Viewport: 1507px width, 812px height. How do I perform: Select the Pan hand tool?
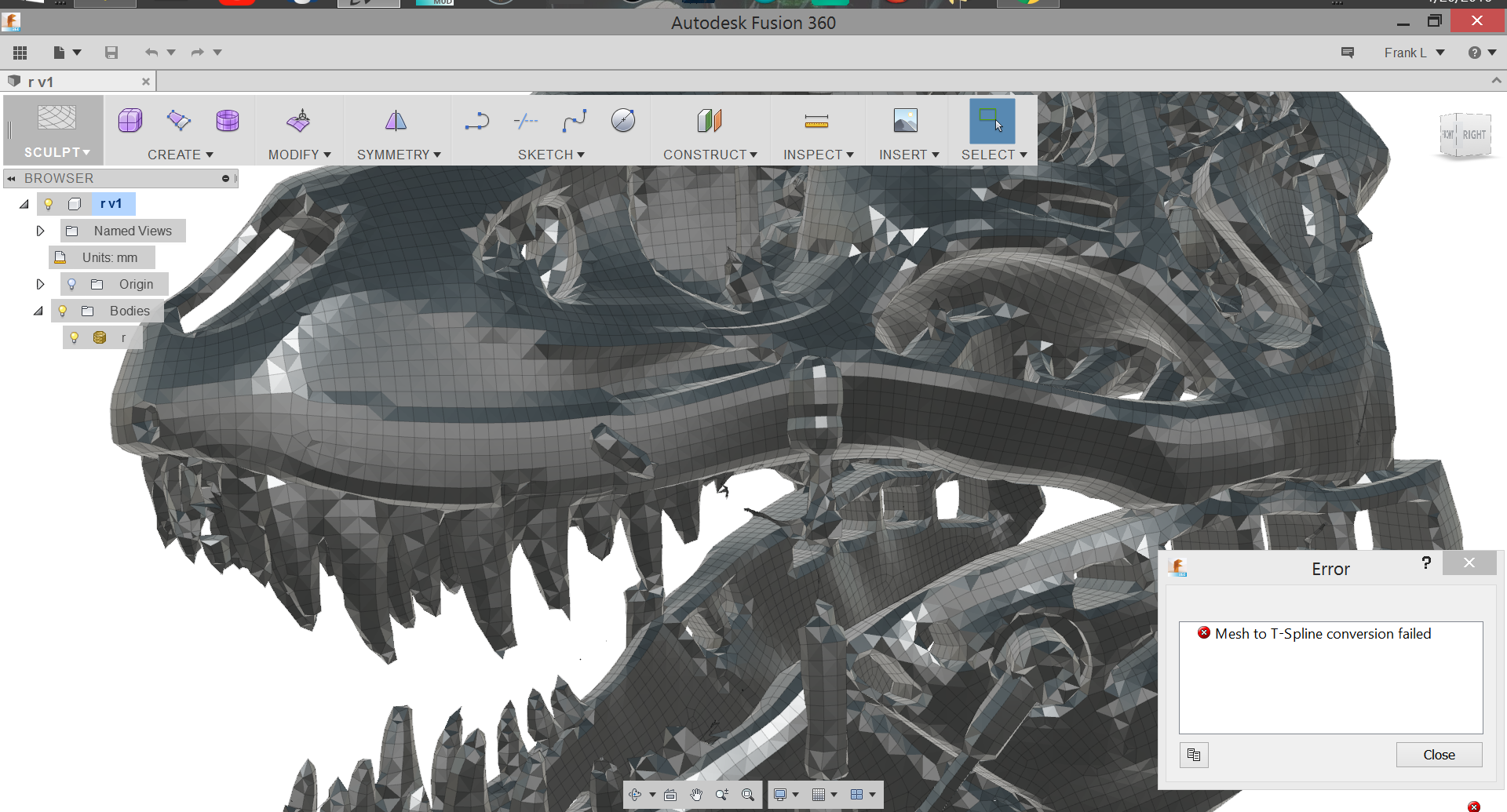tap(696, 795)
